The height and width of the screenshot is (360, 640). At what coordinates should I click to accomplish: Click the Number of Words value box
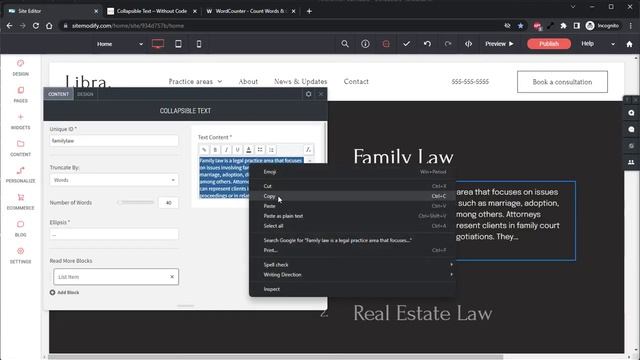pyautogui.click(x=168, y=203)
